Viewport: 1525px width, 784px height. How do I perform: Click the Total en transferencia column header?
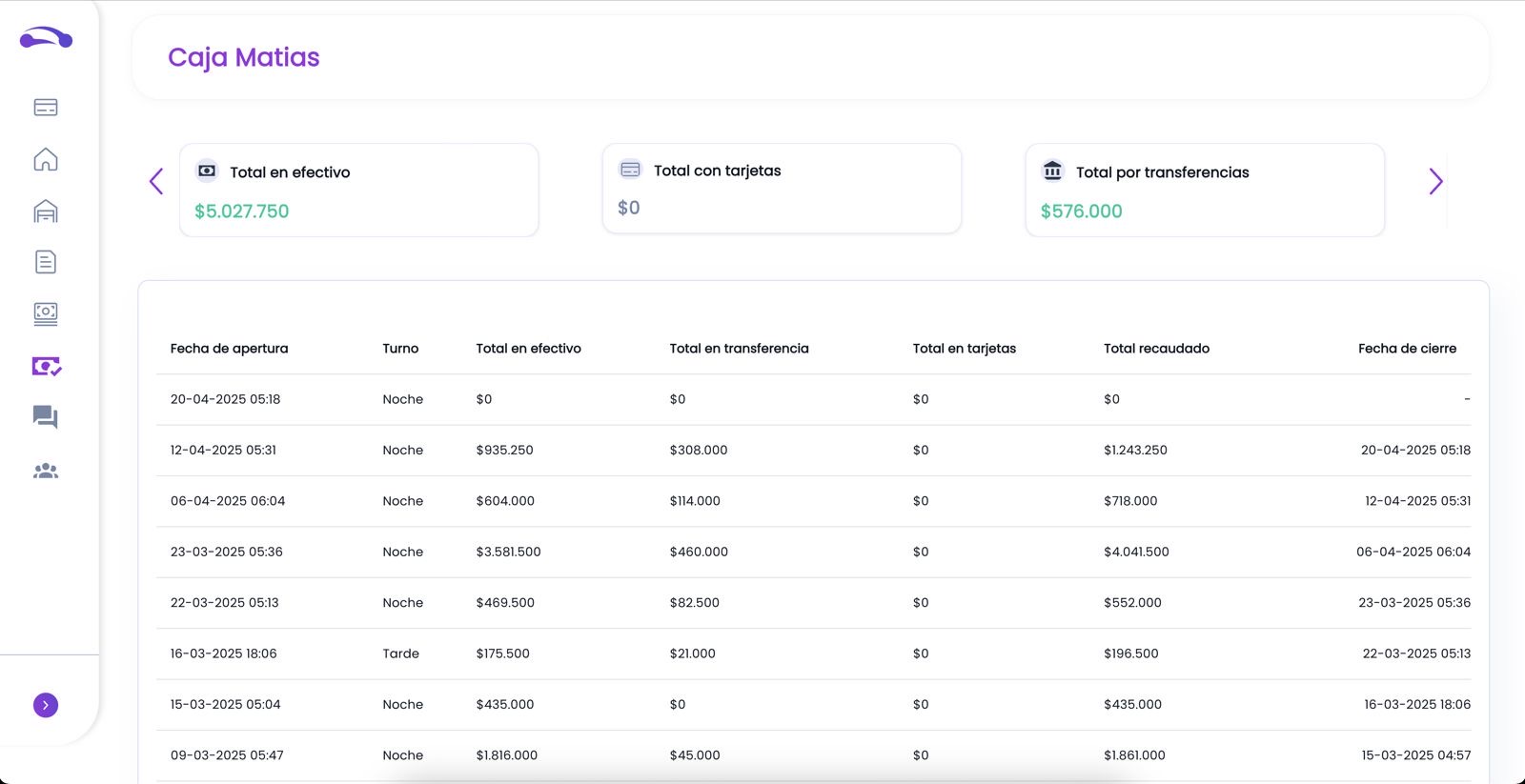click(x=739, y=349)
